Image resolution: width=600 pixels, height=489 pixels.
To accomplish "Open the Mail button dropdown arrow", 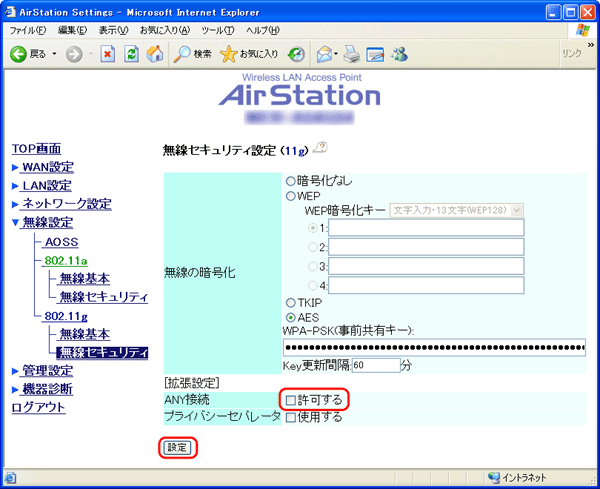I will tap(336, 54).
